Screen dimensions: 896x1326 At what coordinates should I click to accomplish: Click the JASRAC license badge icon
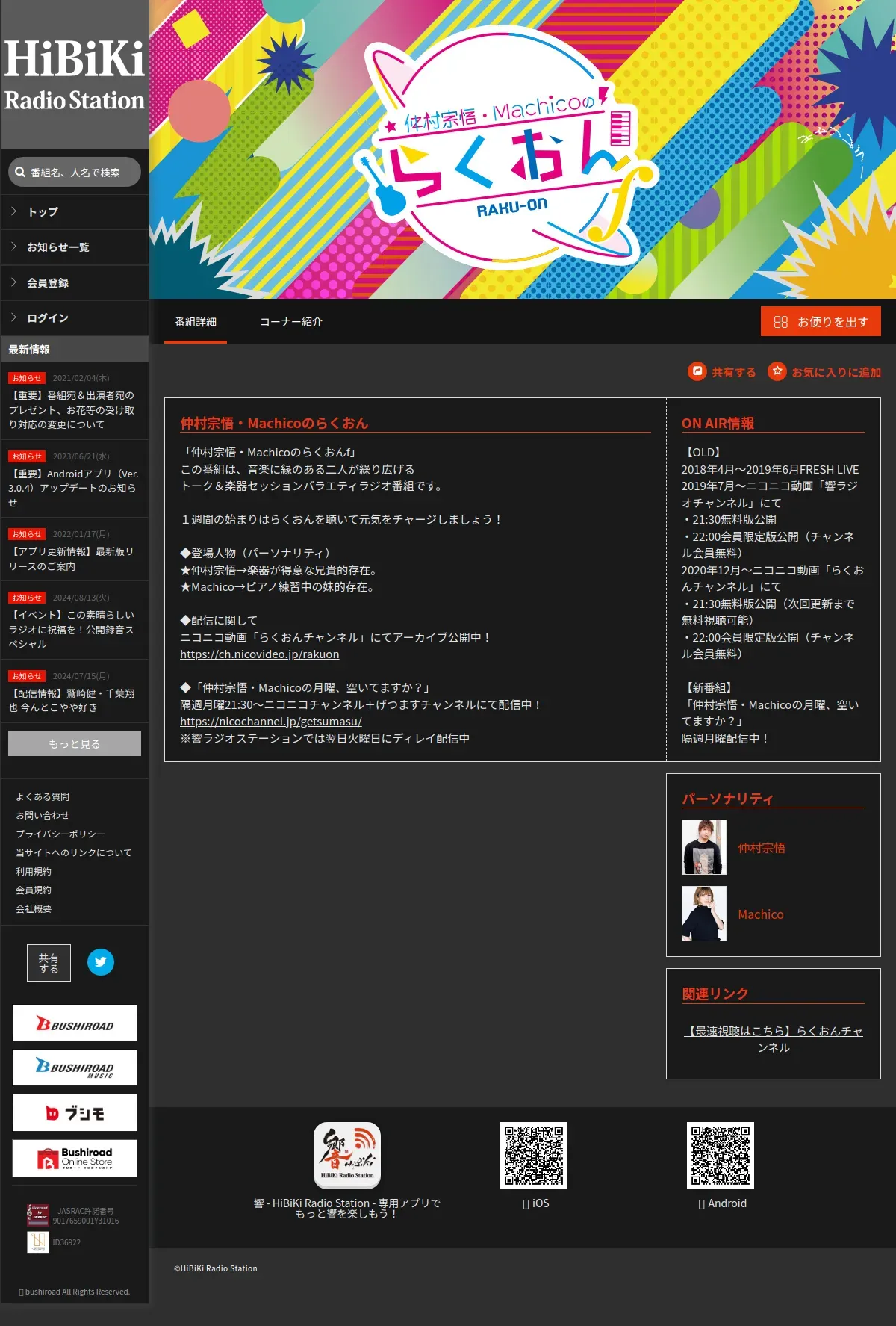[x=38, y=1215]
